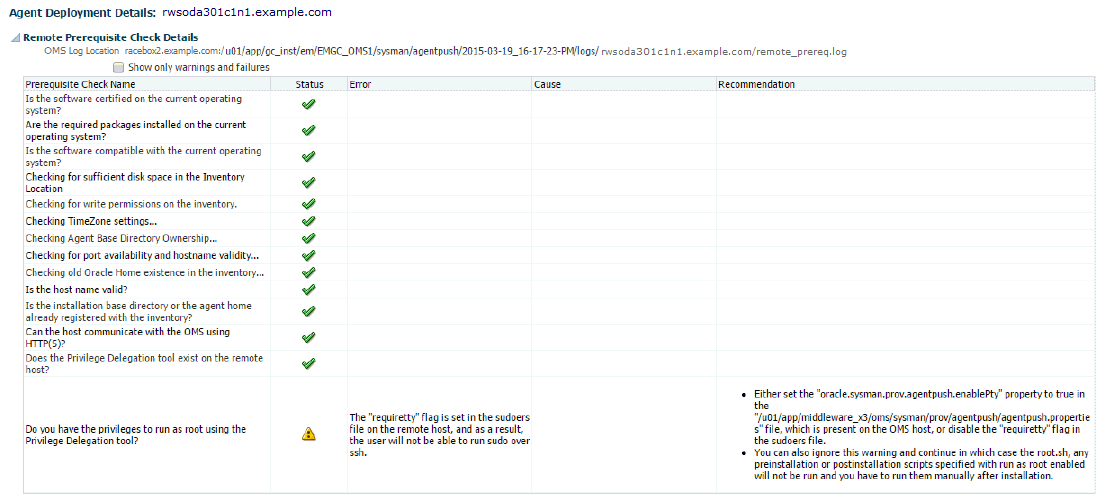Select 'Checking for sufficient disk space' text
1096x497 pixels.
click(135, 182)
